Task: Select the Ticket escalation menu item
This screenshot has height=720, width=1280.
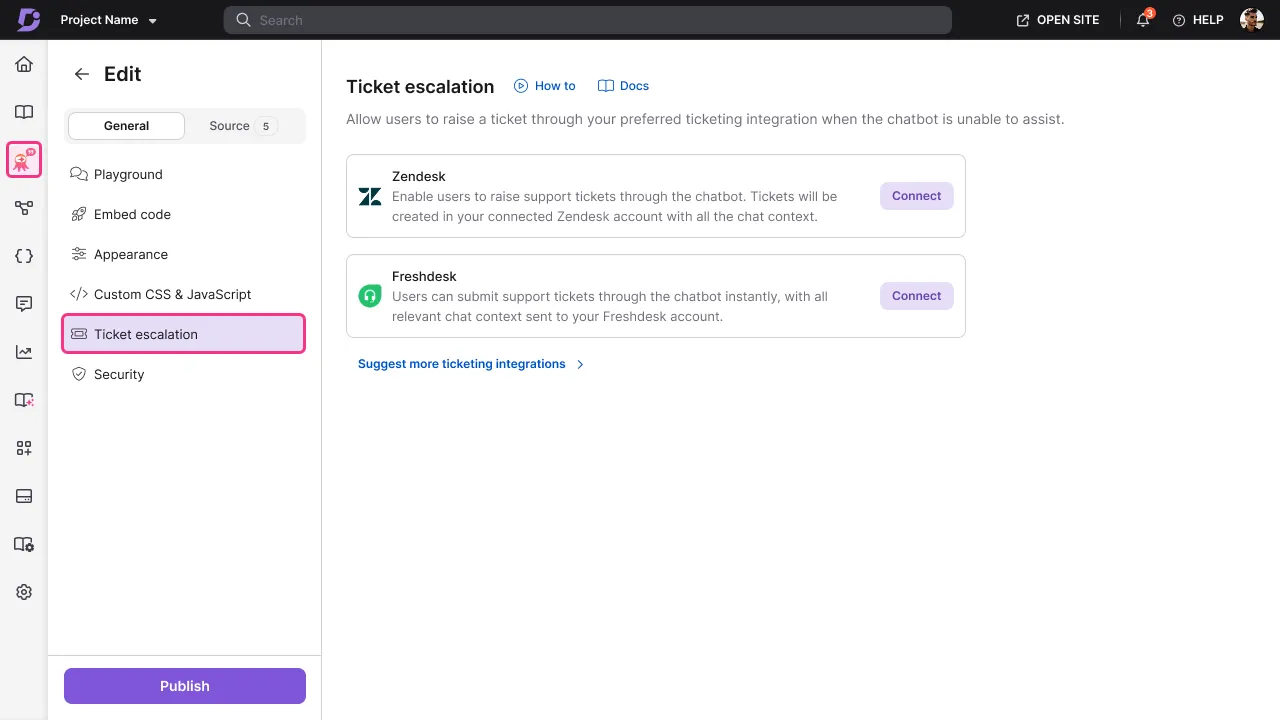Action: [184, 334]
